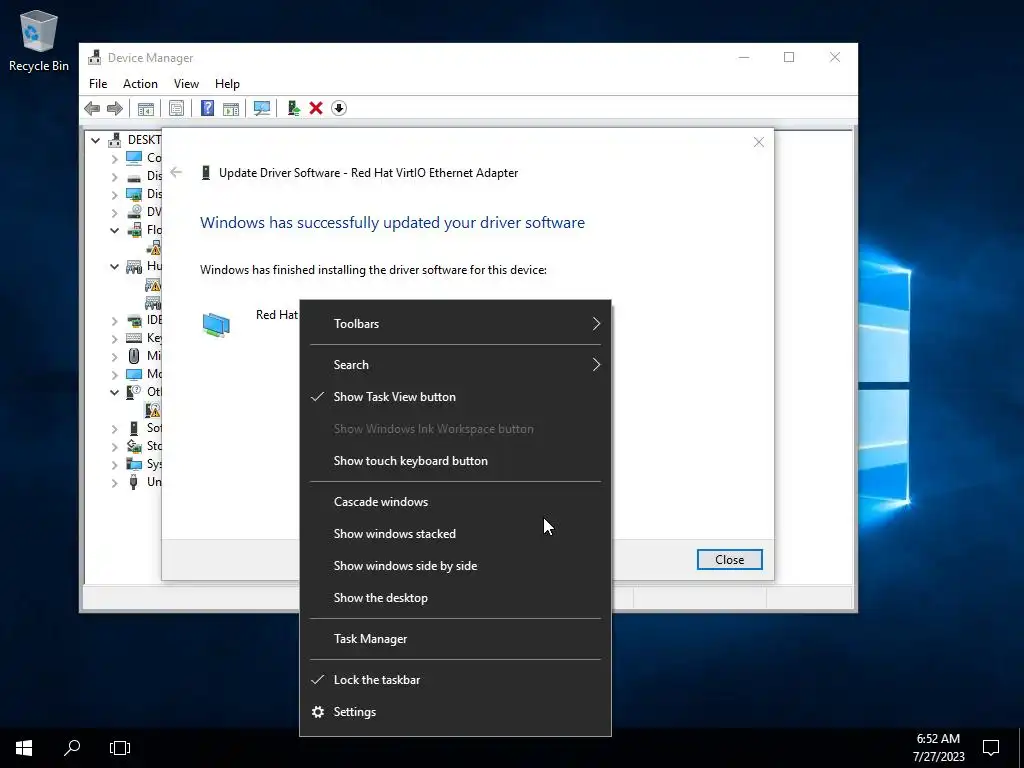Click the blue question mark Help icon
This screenshot has height=768, width=1024.
[x=207, y=108]
